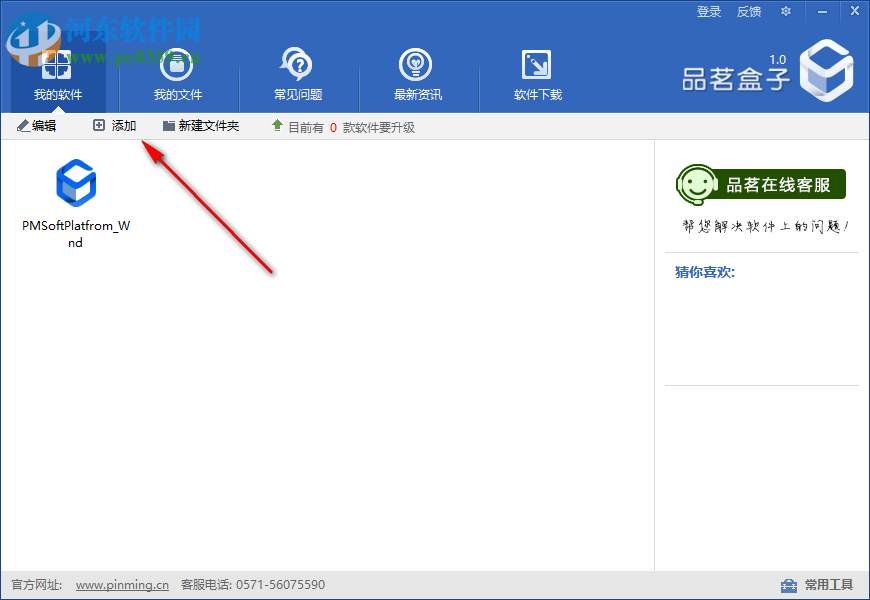Open the settings gear icon
This screenshot has height=600, width=870.
(786, 11)
